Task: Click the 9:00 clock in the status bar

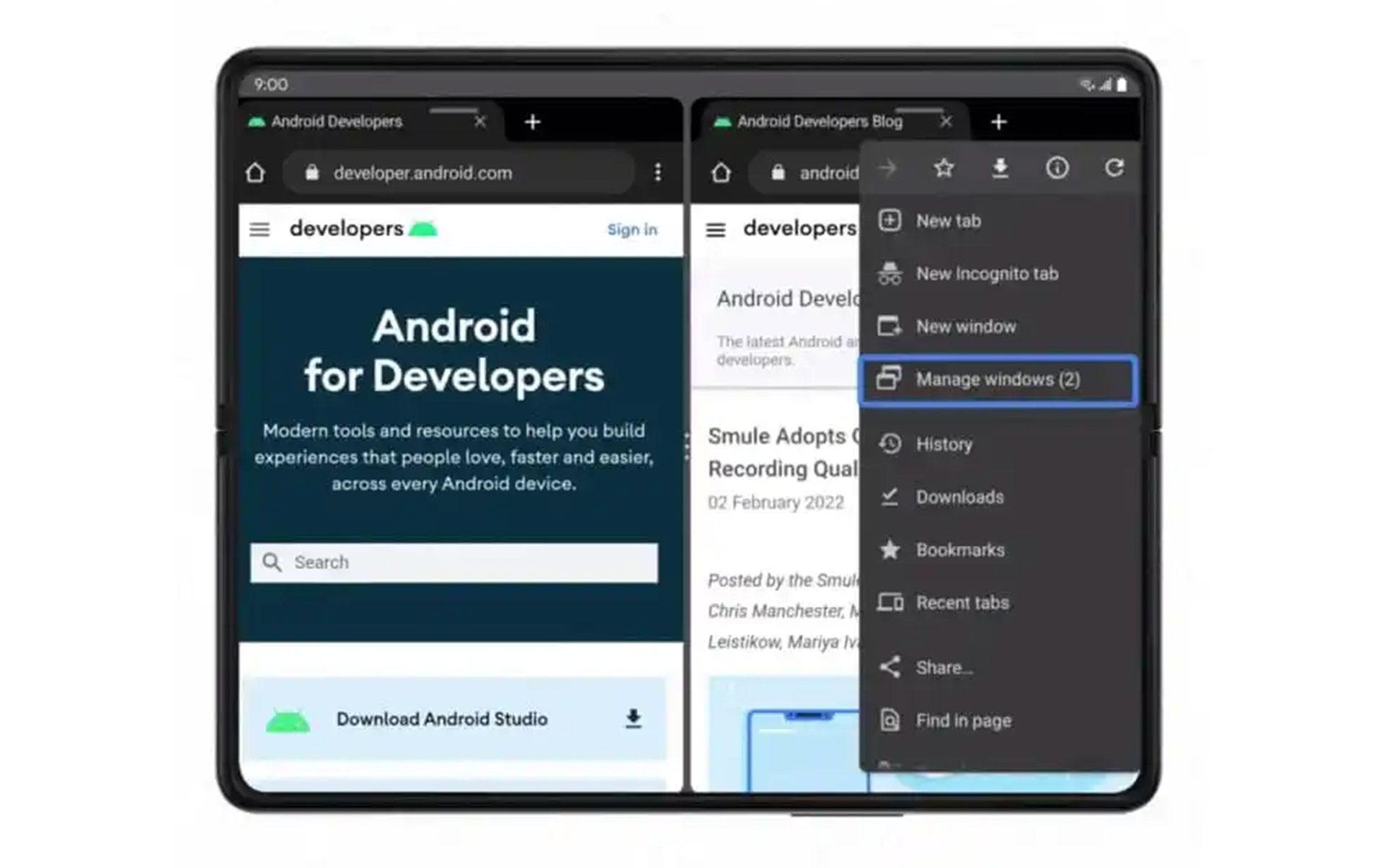Action: (270, 85)
